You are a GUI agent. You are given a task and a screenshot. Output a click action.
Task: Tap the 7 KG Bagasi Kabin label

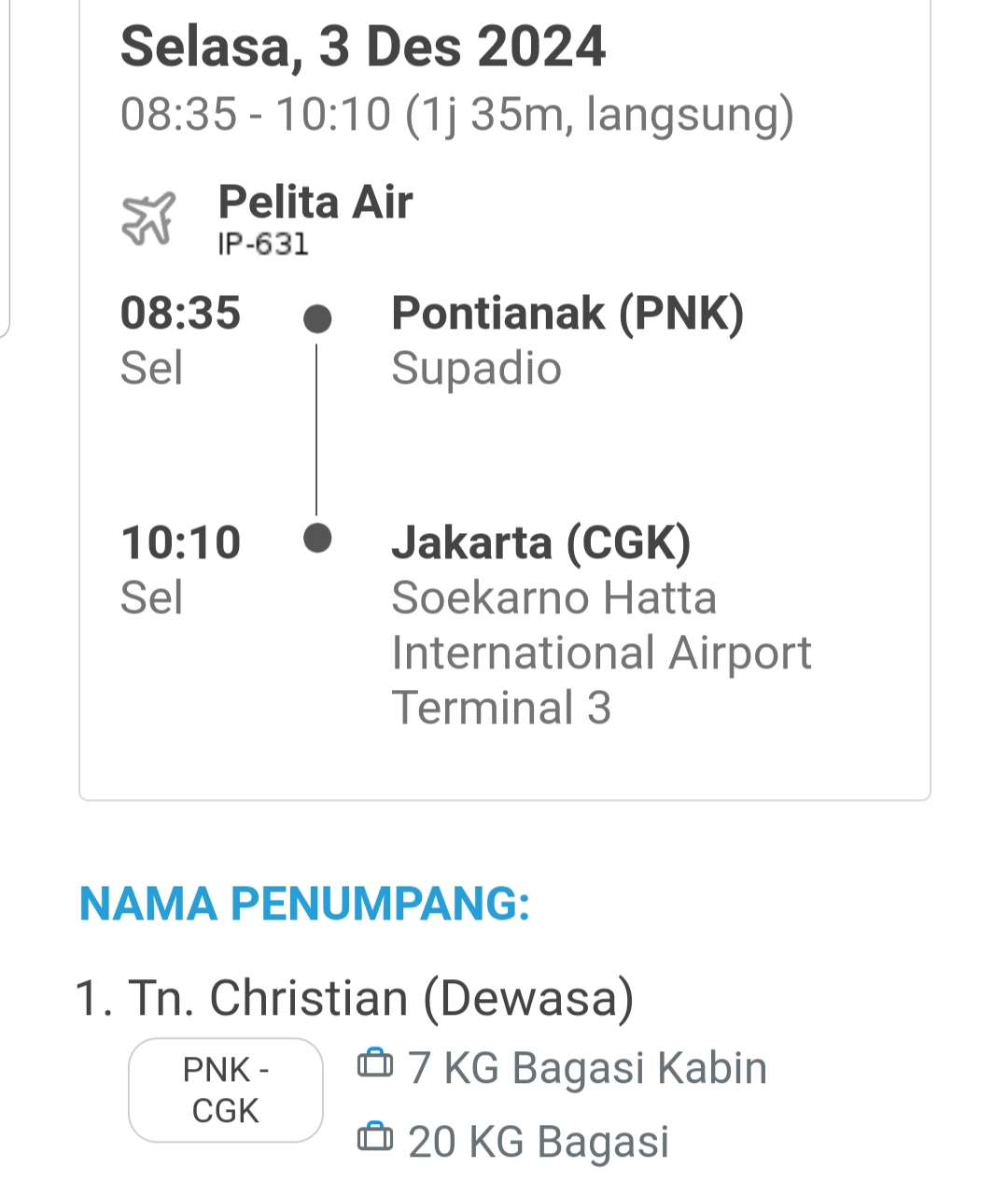(x=587, y=1067)
